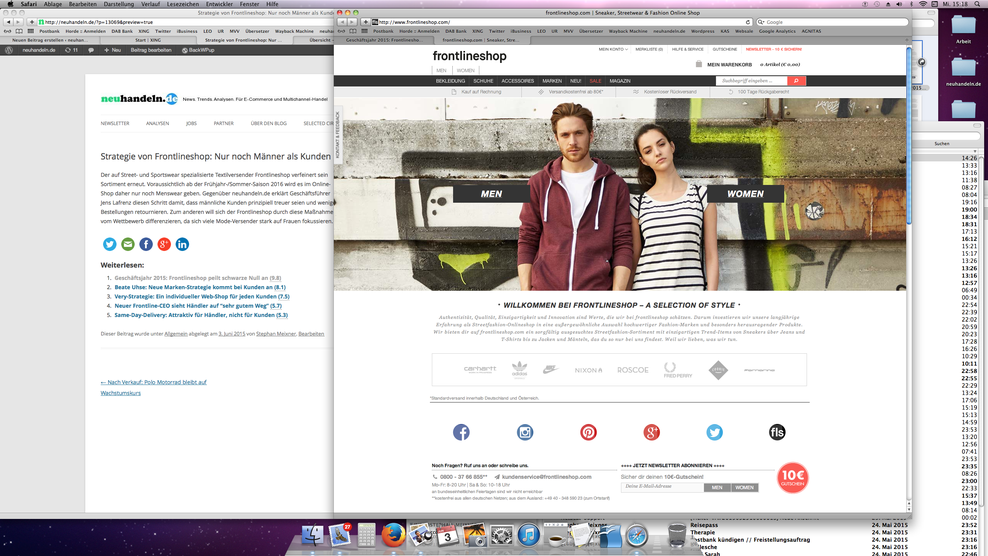Open the SALE navigation item
Image resolution: width=988 pixels, height=556 pixels.
tap(595, 81)
